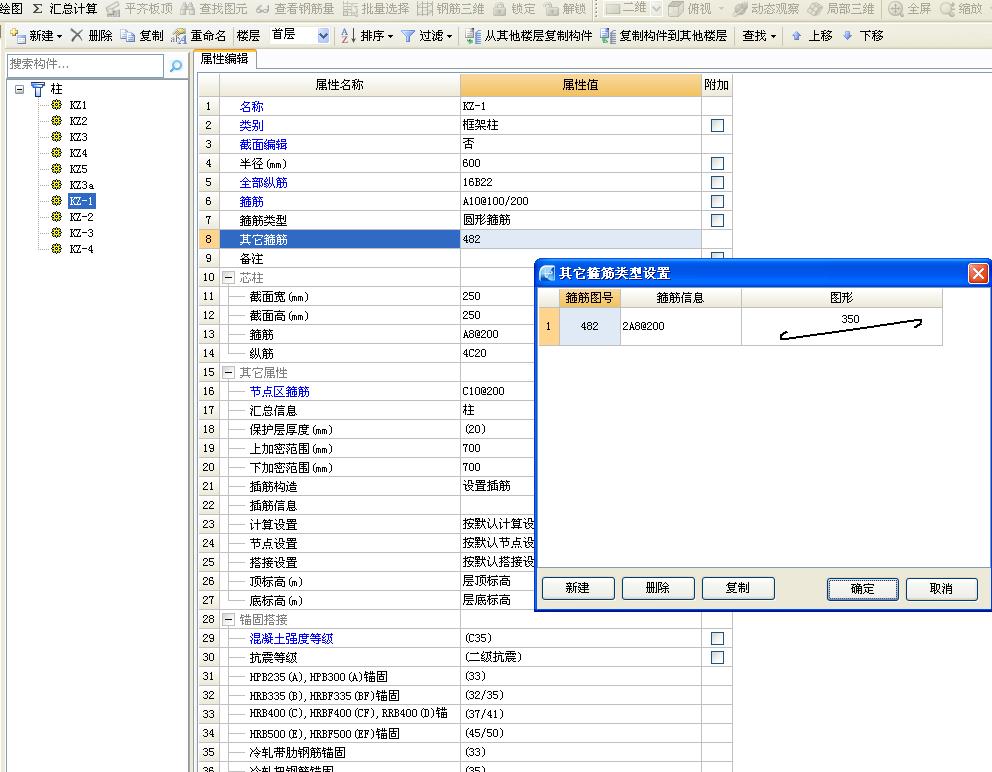Click the gear icon beside KZ-4
992x772 pixels.
coord(56,249)
